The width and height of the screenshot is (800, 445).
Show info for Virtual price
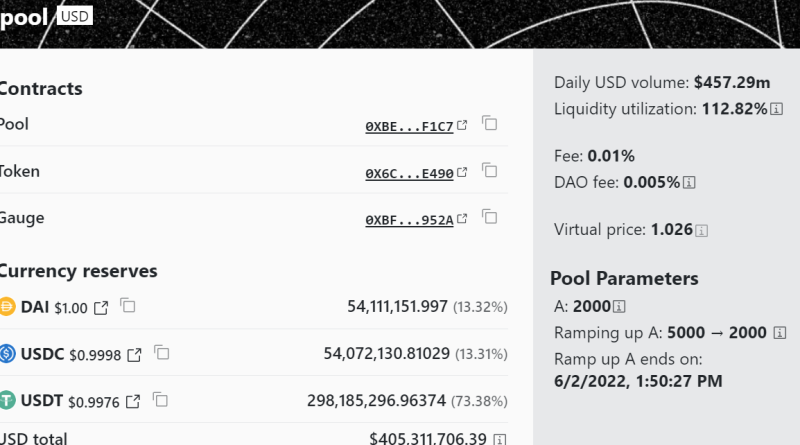point(702,231)
